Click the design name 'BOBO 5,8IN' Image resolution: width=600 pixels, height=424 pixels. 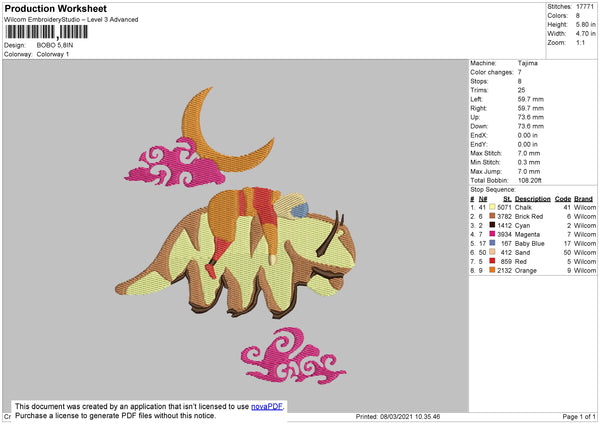55,45
